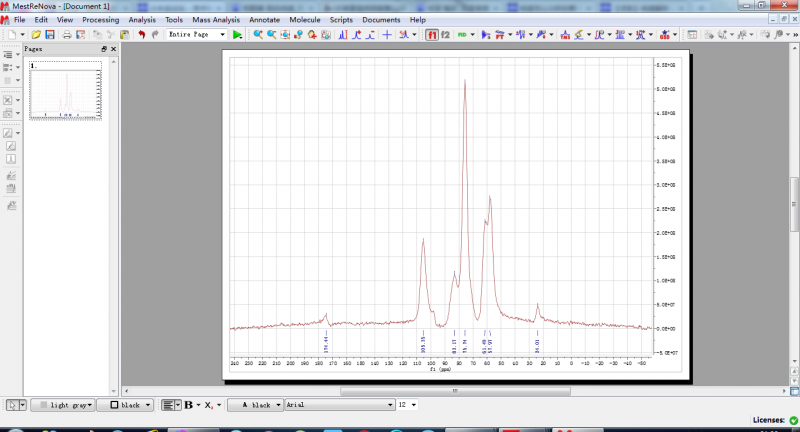This screenshot has height=432, width=800.
Task: Open the Mass Analysis menu
Action: click(x=215, y=20)
